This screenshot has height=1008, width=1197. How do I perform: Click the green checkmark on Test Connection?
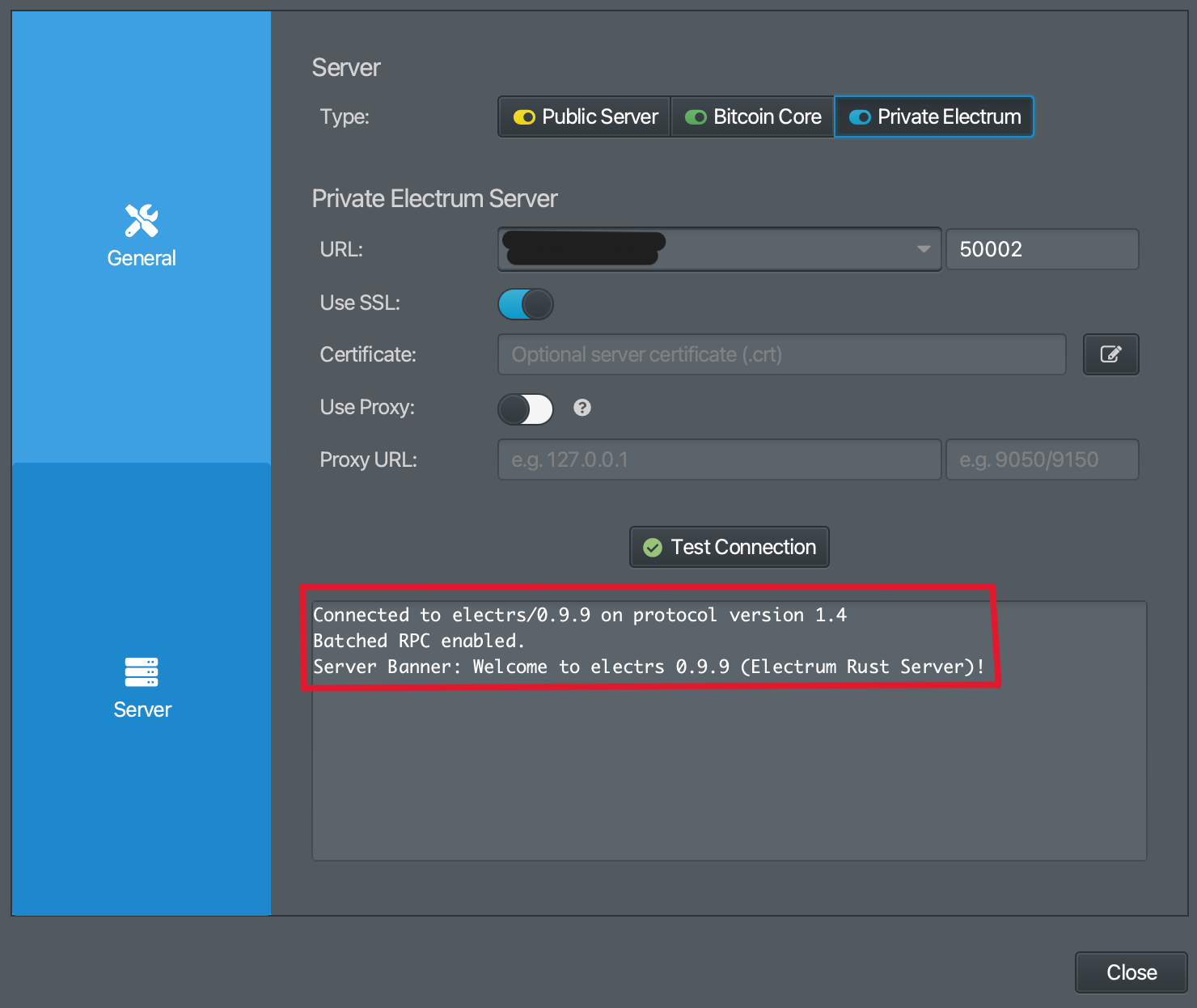(653, 547)
